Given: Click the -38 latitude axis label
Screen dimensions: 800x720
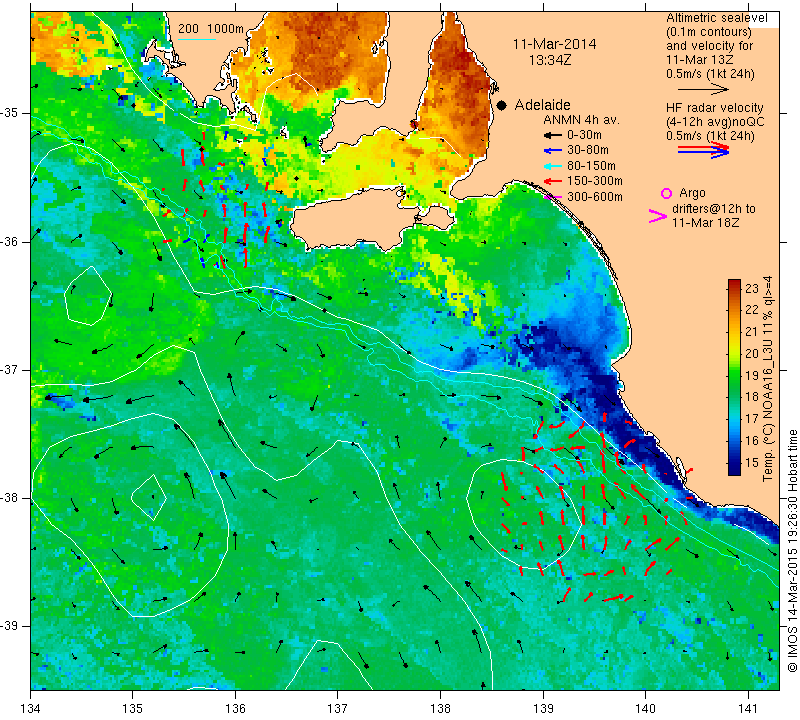Looking at the screenshot, I should pyautogui.click(x=9, y=498).
